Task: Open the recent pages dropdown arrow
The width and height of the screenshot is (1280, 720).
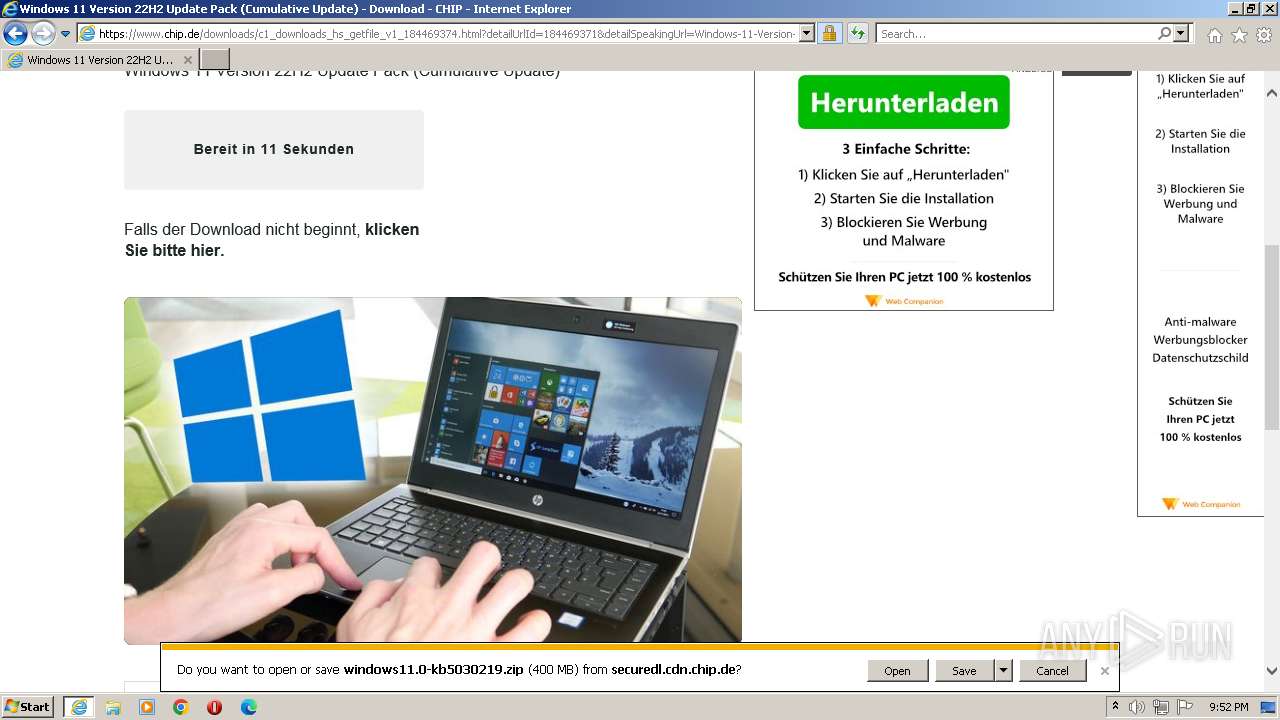Action: (66, 34)
